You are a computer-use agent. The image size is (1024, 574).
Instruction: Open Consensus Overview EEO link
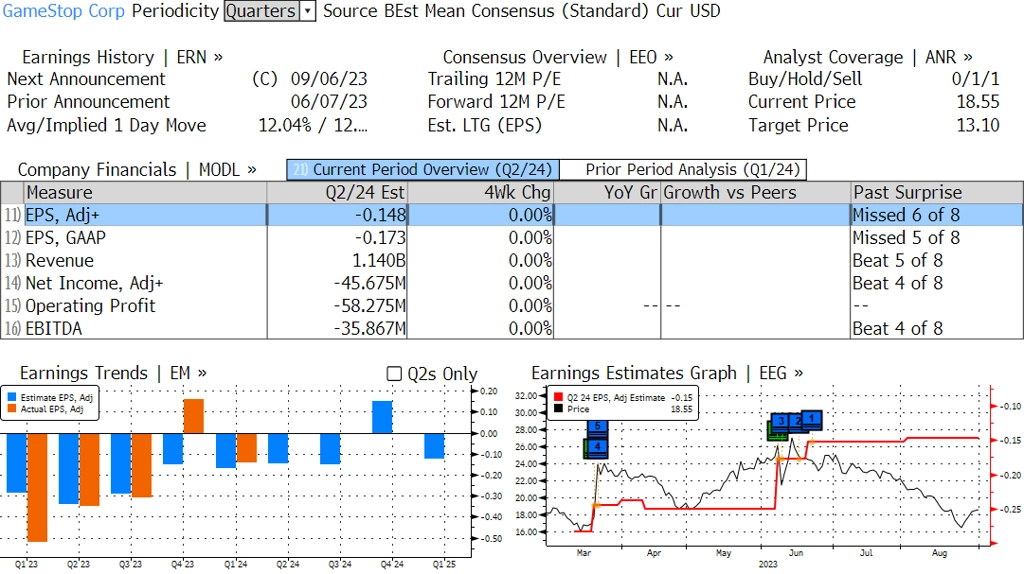coord(558,57)
